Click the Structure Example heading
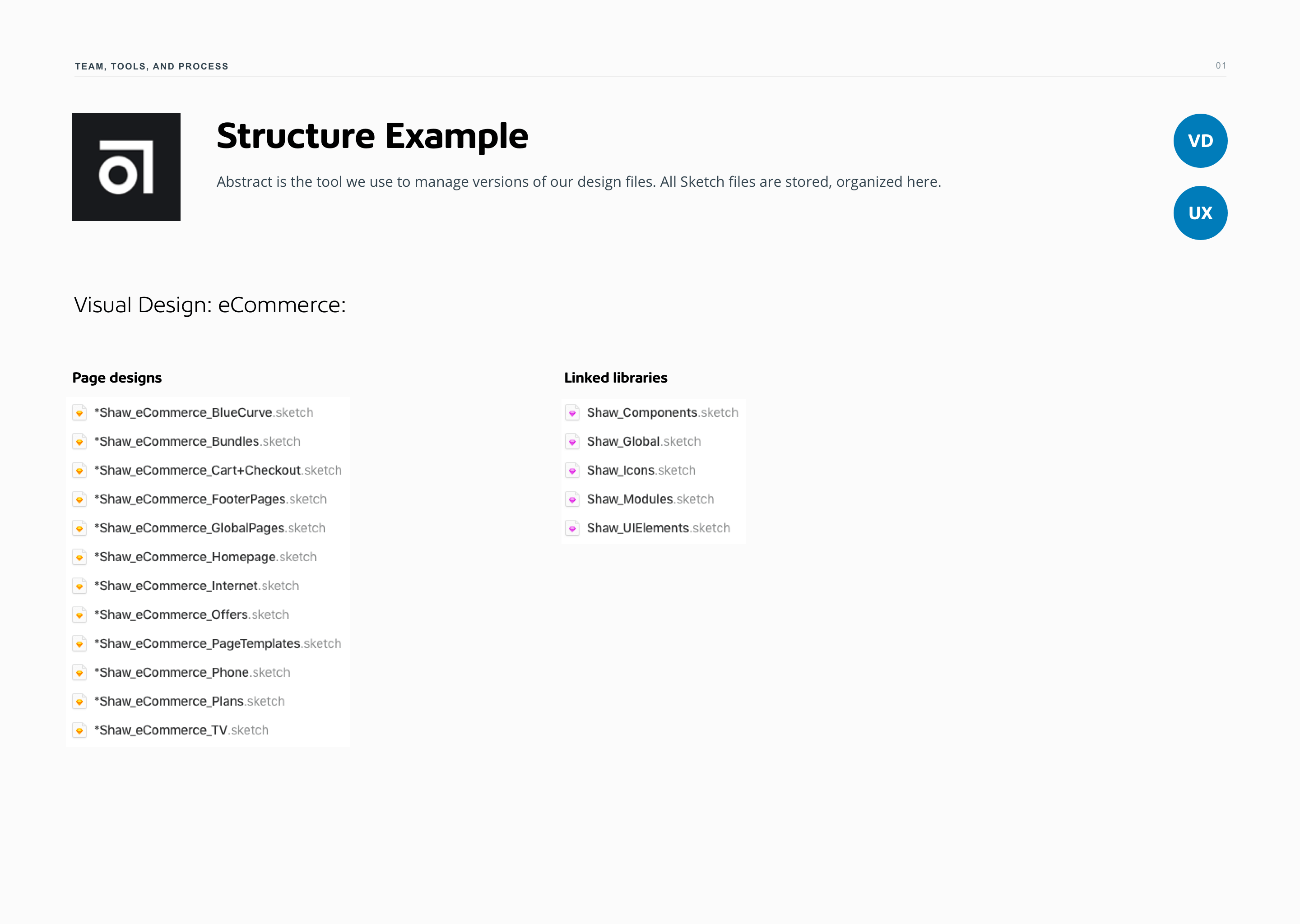The height and width of the screenshot is (924, 1300). (372, 136)
